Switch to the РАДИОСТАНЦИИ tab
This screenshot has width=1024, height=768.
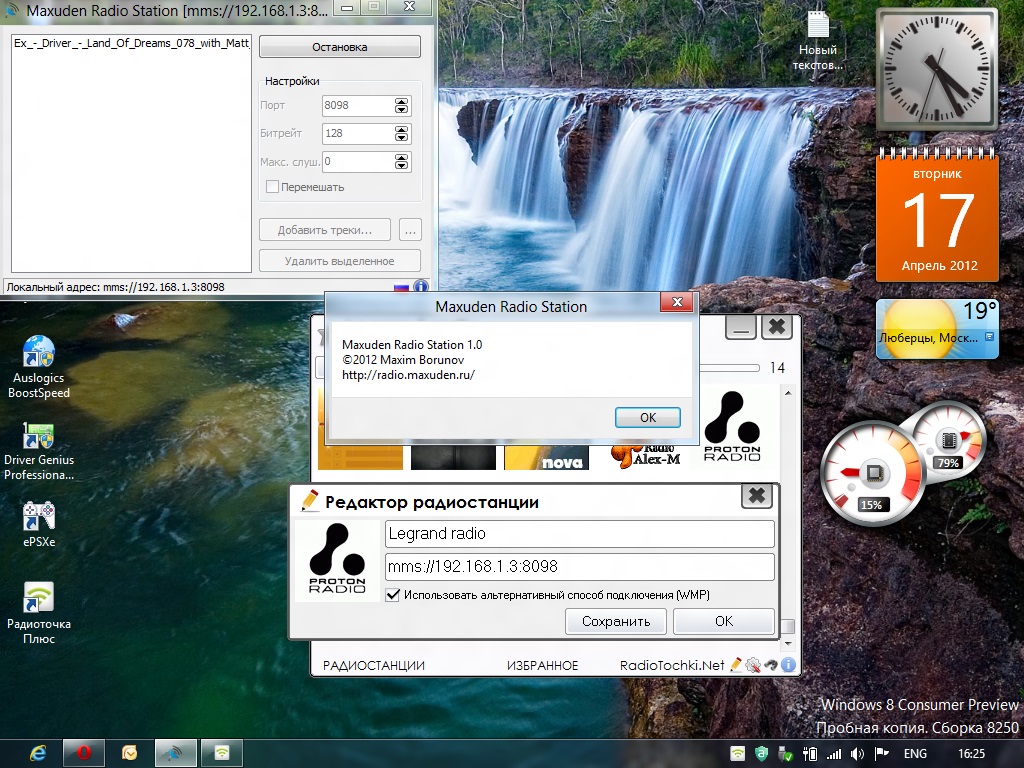(374, 665)
